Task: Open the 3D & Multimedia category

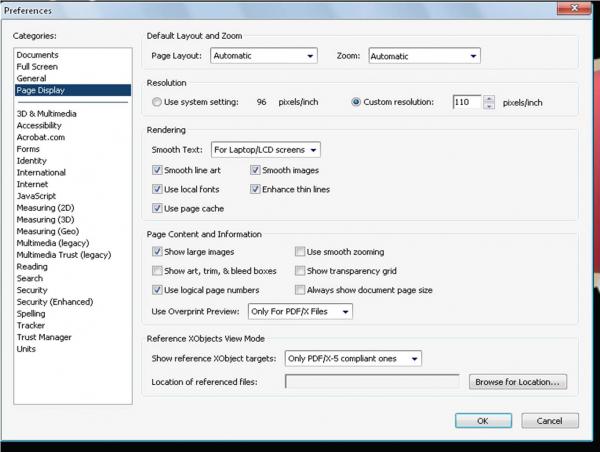Action: tap(46, 114)
